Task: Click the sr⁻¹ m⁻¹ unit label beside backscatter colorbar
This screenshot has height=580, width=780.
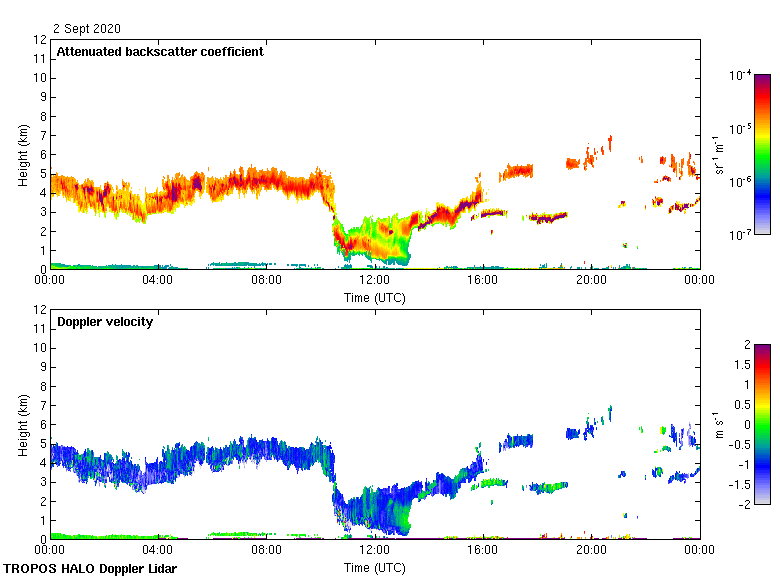Action: click(717, 154)
